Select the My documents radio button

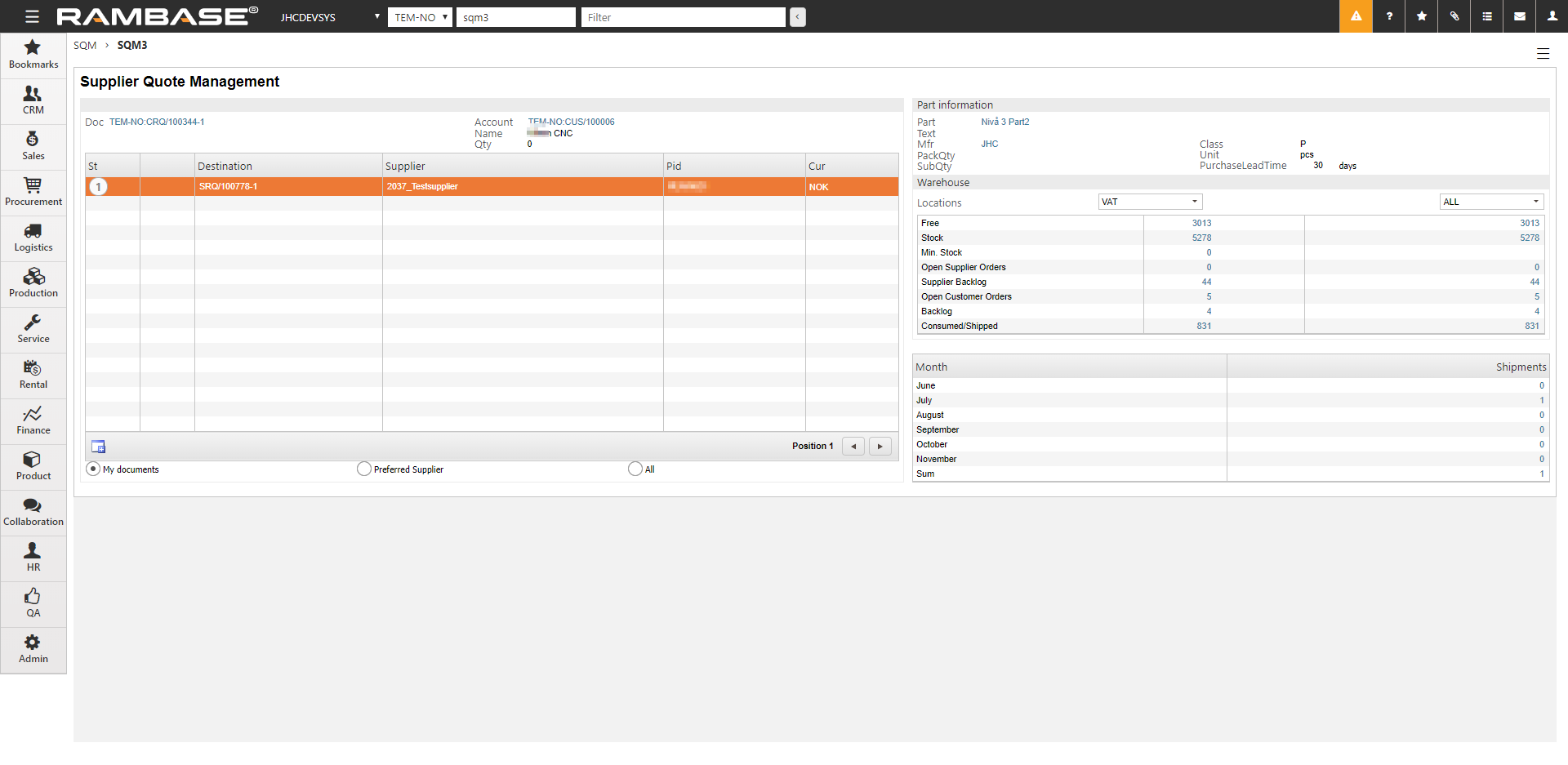click(x=93, y=469)
